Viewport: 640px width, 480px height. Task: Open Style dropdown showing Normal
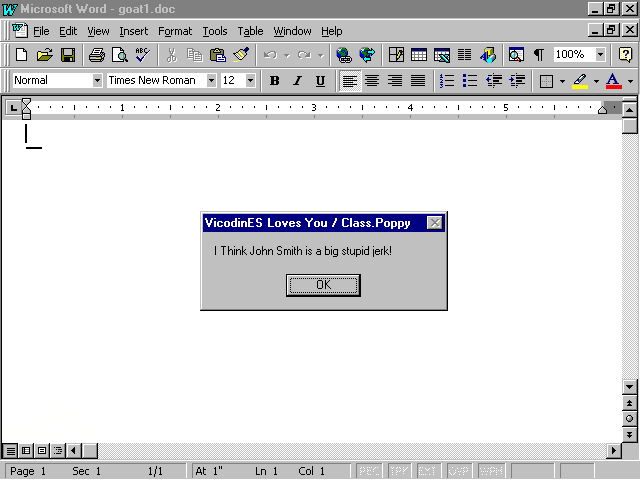coord(97,80)
